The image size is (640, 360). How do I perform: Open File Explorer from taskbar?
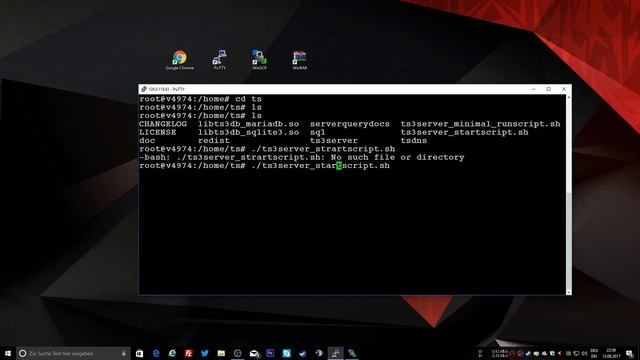(221, 353)
